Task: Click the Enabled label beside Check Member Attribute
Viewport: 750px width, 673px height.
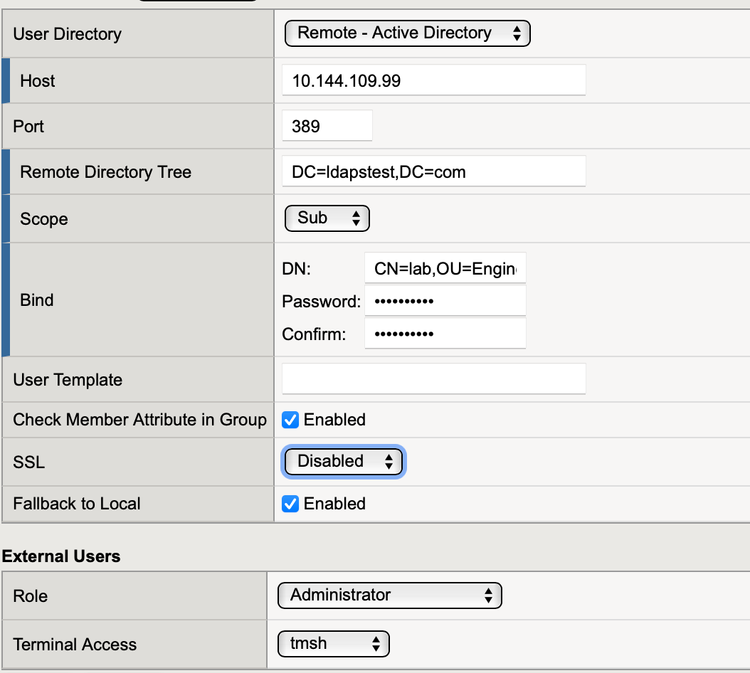Action: click(335, 420)
